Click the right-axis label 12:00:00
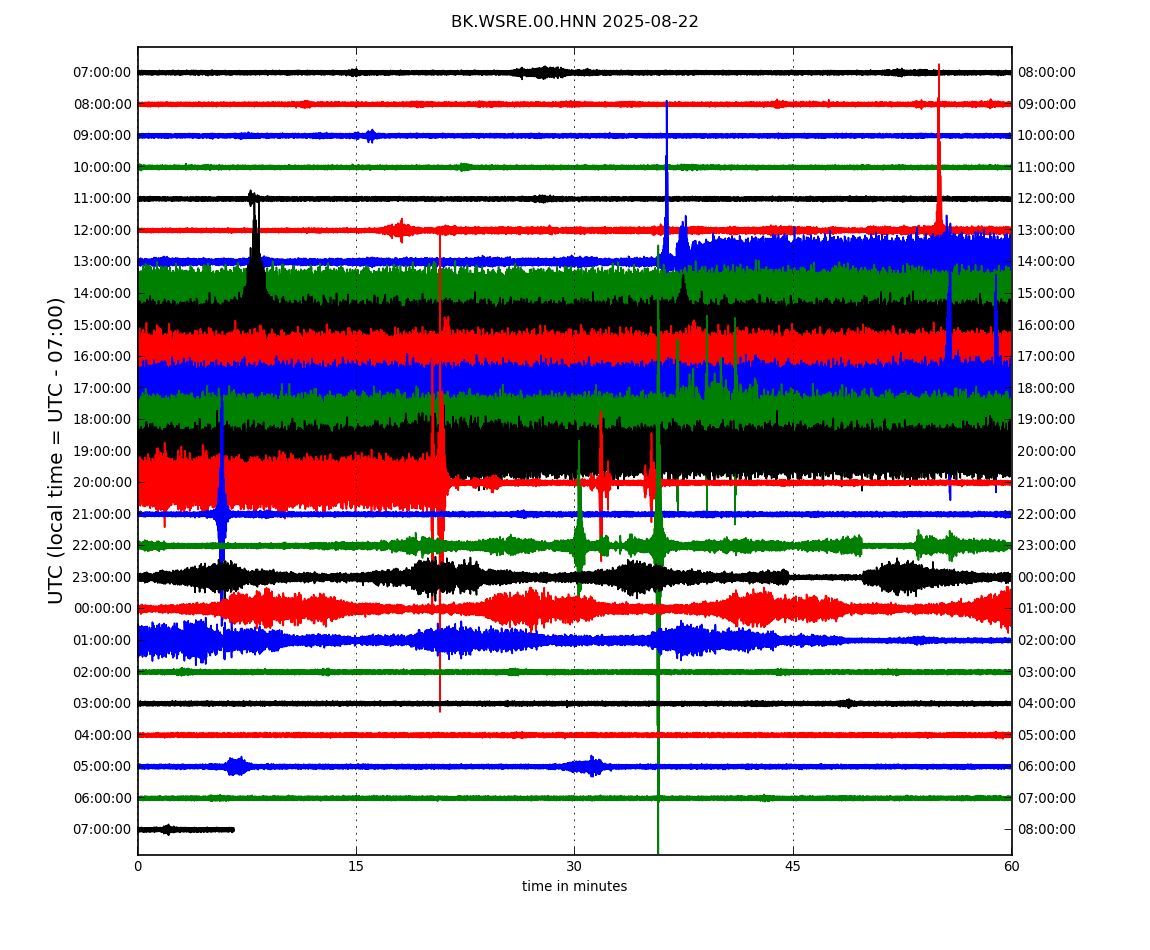The image size is (1150, 950). [1047, 199]
